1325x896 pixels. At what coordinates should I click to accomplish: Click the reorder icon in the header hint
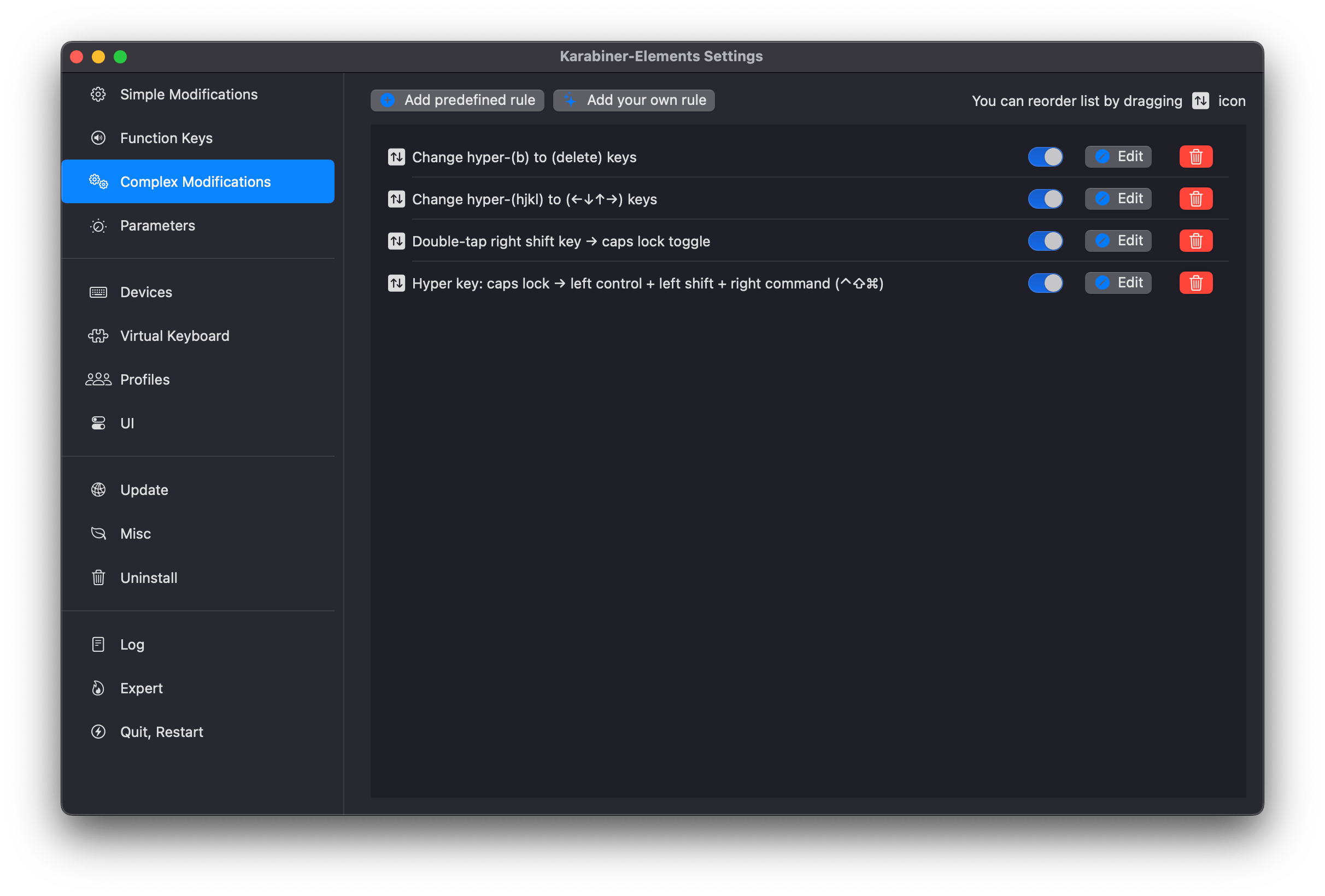pos(1200,101)
